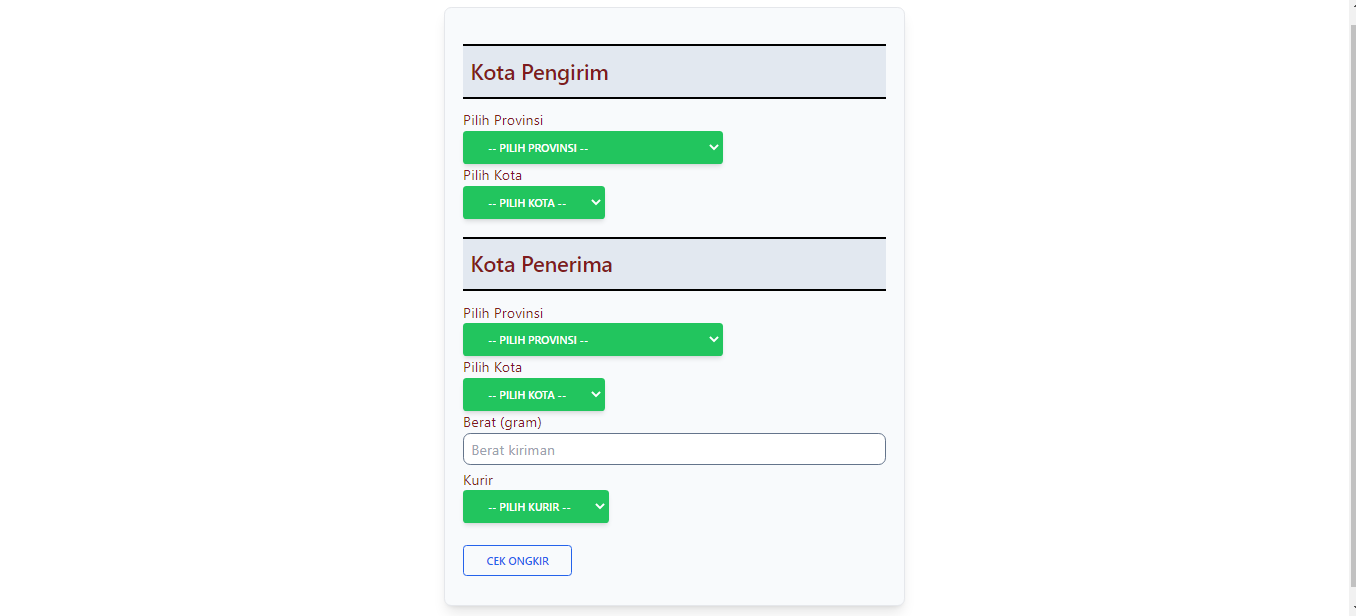This screenshot has height=616, width=1356.
Task: Open the Pilih Kota dropdown under Kota Pengirim
Action: (533, 202)
